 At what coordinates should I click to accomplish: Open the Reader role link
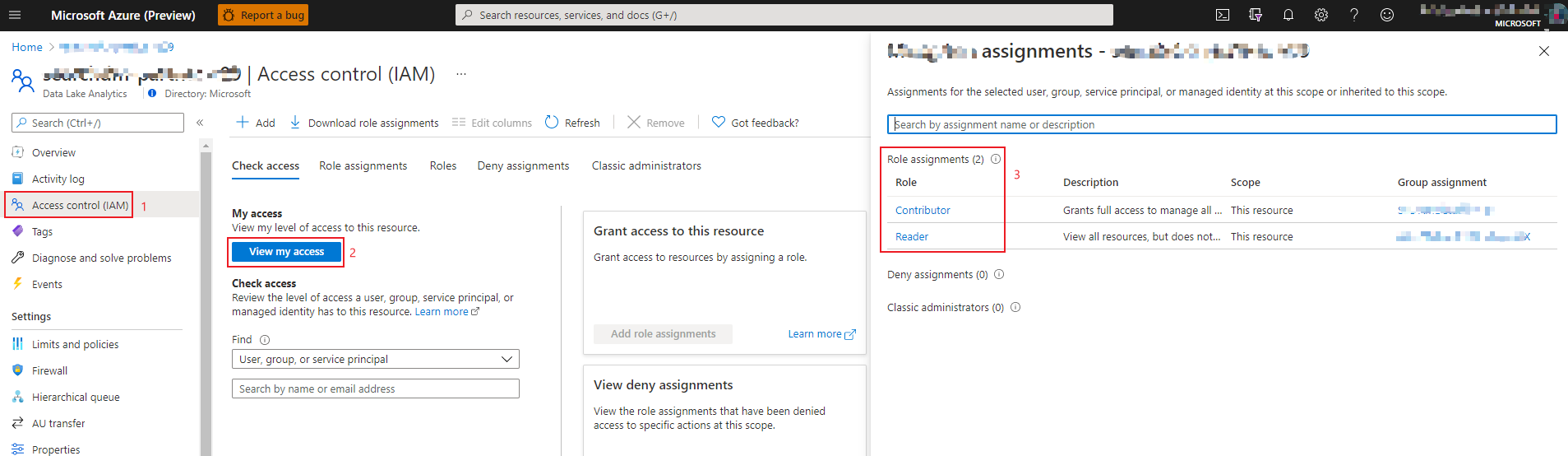point(912,236)
